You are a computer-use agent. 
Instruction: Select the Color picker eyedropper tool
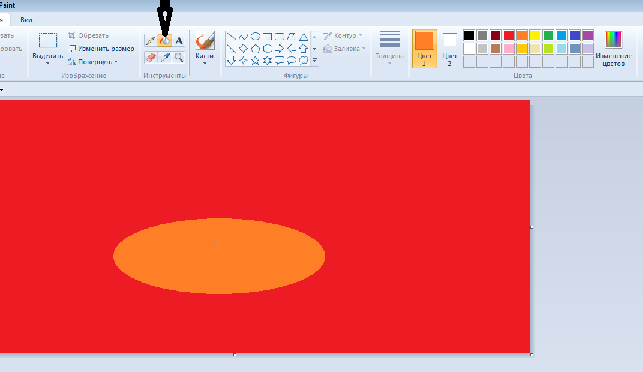click(165, 57)
